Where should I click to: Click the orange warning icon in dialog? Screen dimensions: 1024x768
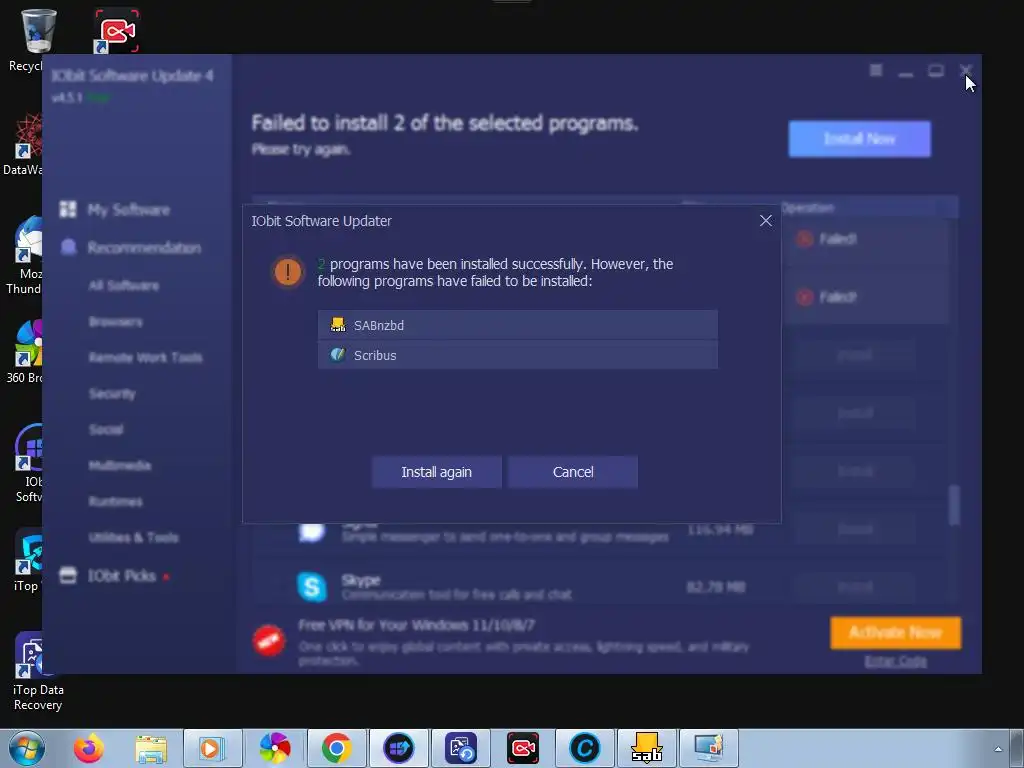click(287, 272)
